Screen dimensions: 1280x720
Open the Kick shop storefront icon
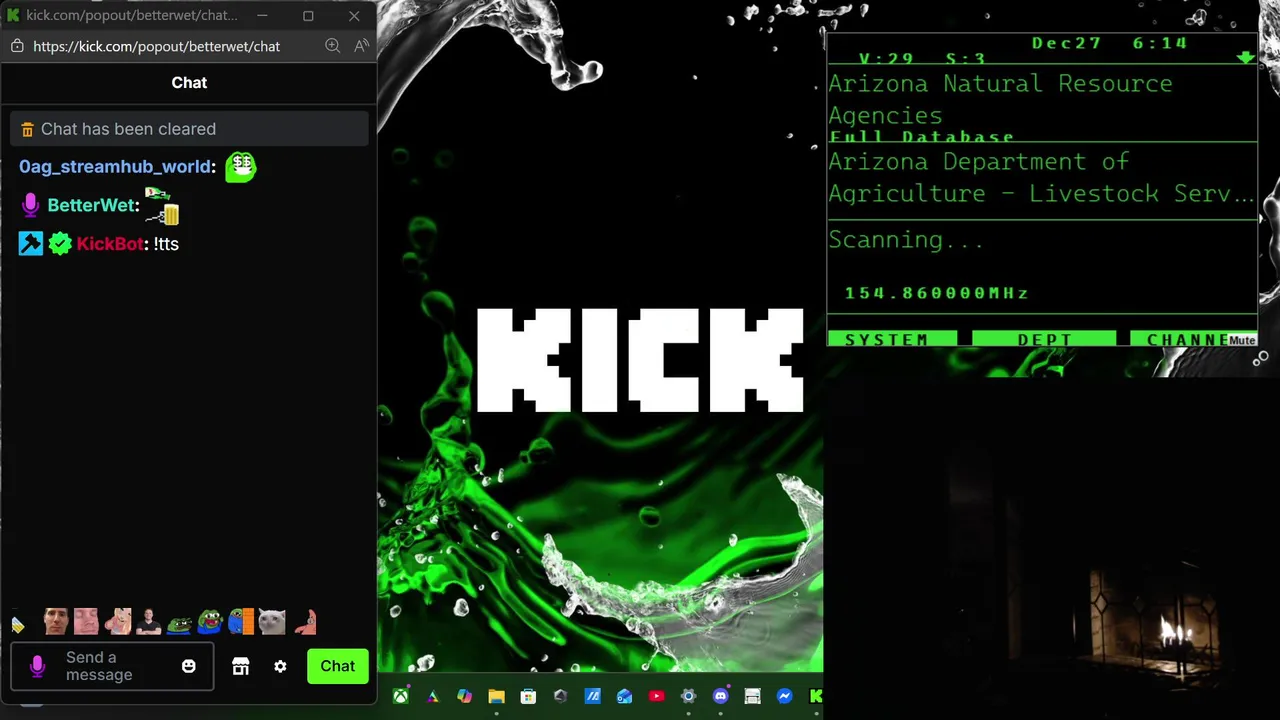[x=240, y=666]
